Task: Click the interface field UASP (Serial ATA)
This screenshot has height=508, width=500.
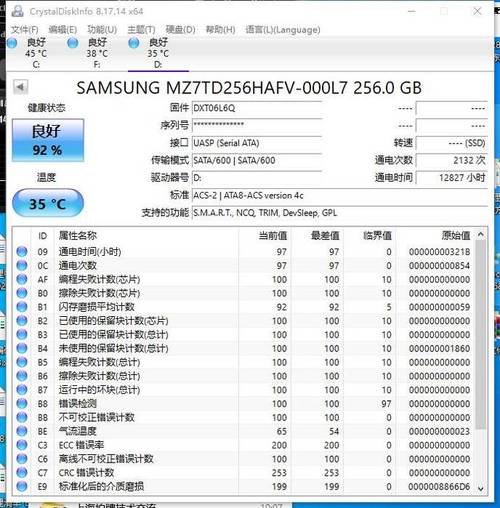Action: point(257,143)
